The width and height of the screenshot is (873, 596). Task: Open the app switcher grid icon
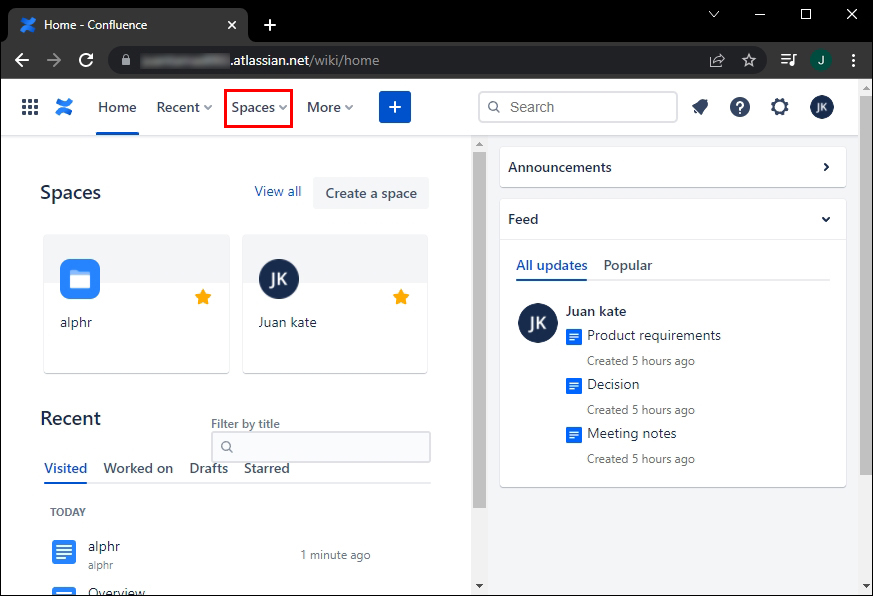coord(30,107)
